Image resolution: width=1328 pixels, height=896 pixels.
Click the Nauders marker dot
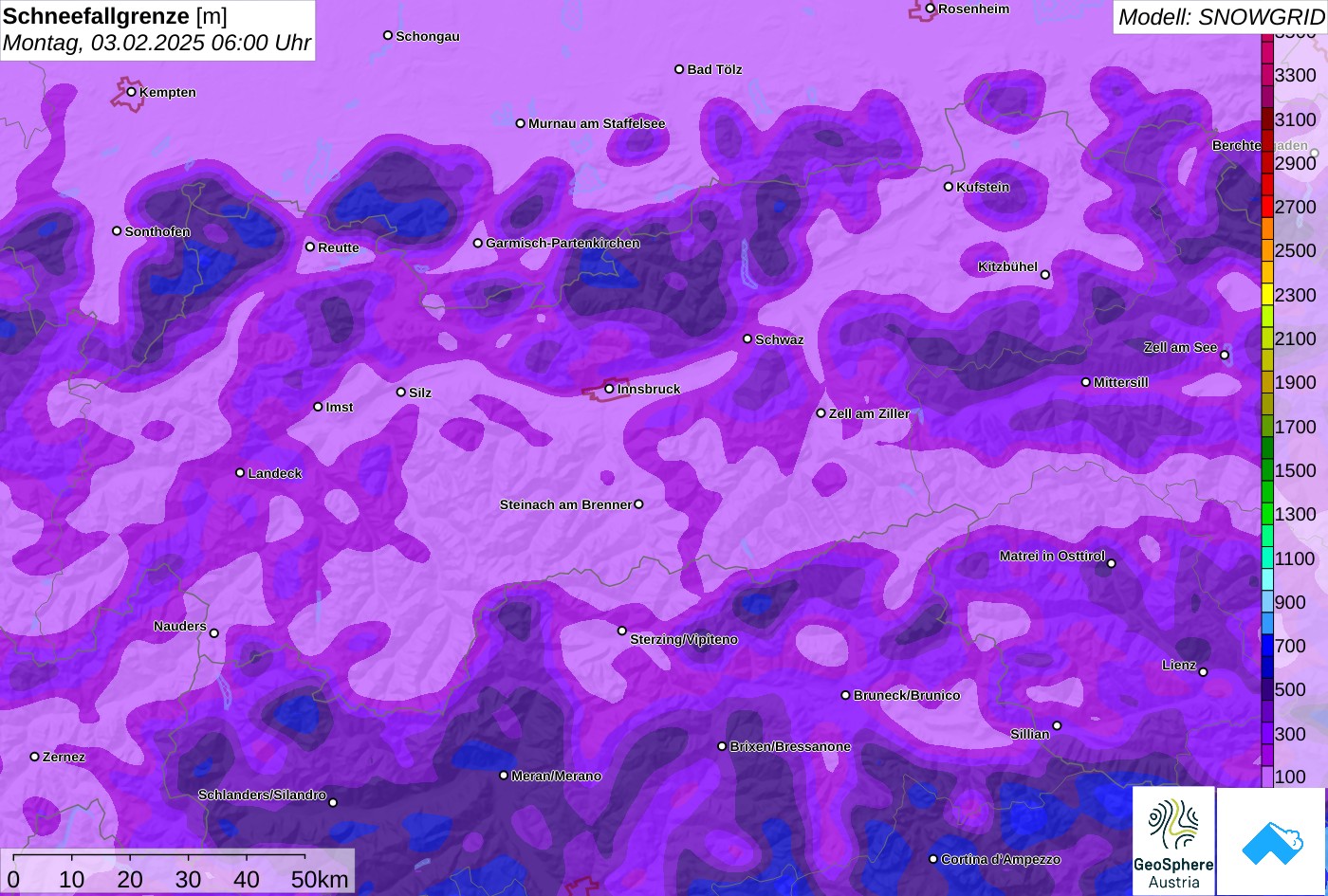pos(214,633)
